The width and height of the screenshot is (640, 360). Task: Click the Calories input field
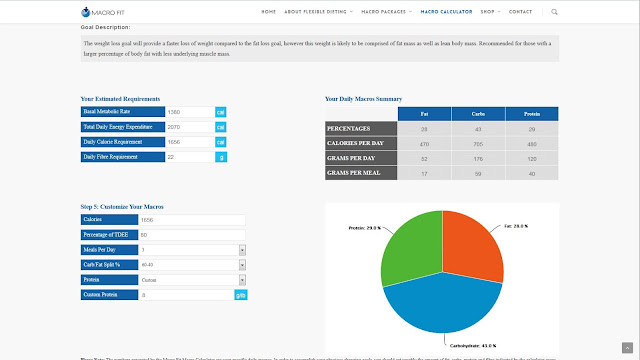(x=192, y=220)
